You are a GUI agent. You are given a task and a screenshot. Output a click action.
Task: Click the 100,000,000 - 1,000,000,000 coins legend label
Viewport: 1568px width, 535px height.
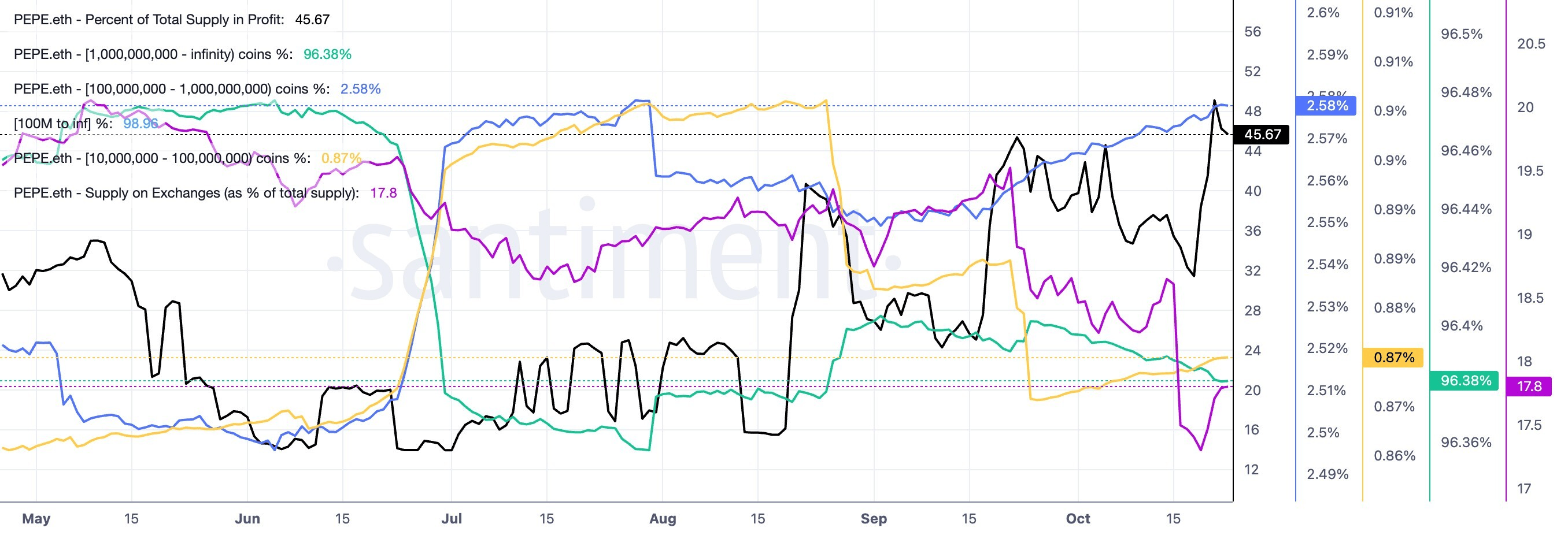(197, 89)
